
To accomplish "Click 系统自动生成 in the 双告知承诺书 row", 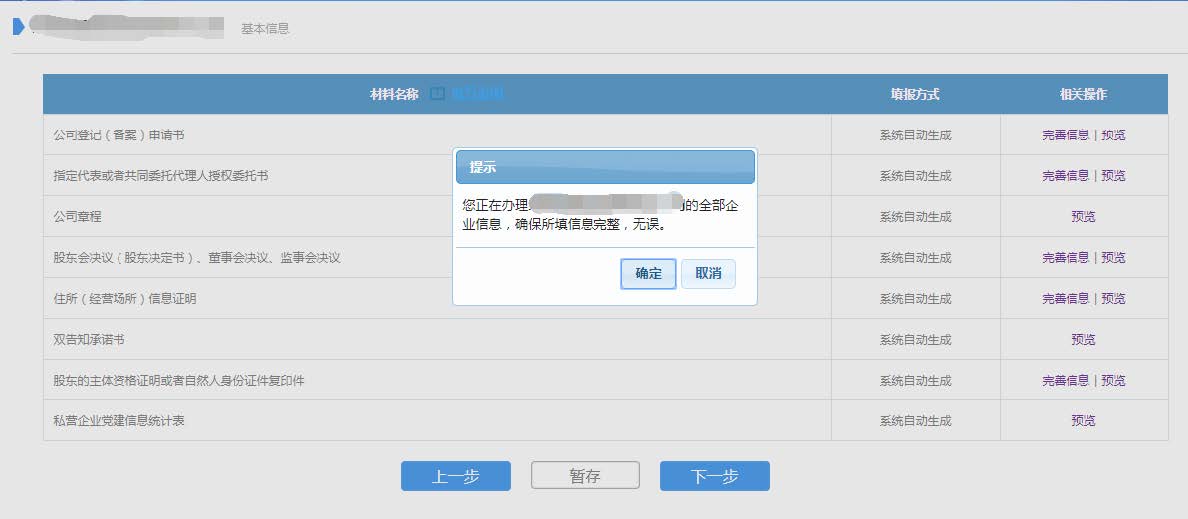I will (x=915, y=339).
